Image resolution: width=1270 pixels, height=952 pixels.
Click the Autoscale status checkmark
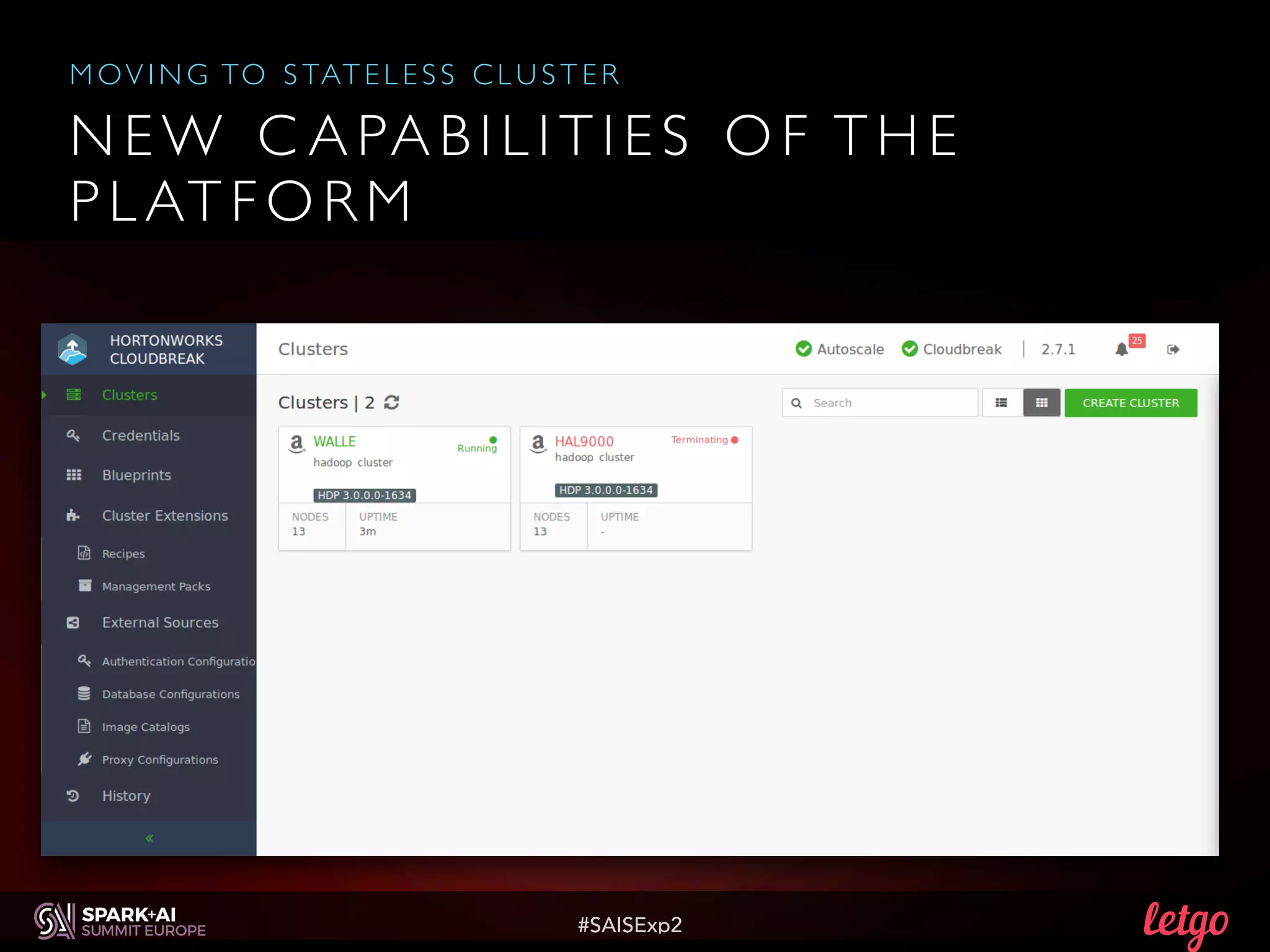pos(804,350)
